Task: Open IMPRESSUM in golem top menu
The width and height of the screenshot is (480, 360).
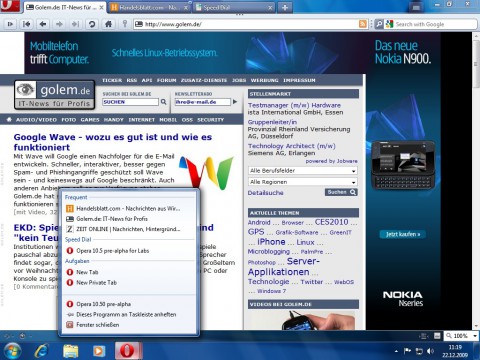Action: [x=299, y=80]
